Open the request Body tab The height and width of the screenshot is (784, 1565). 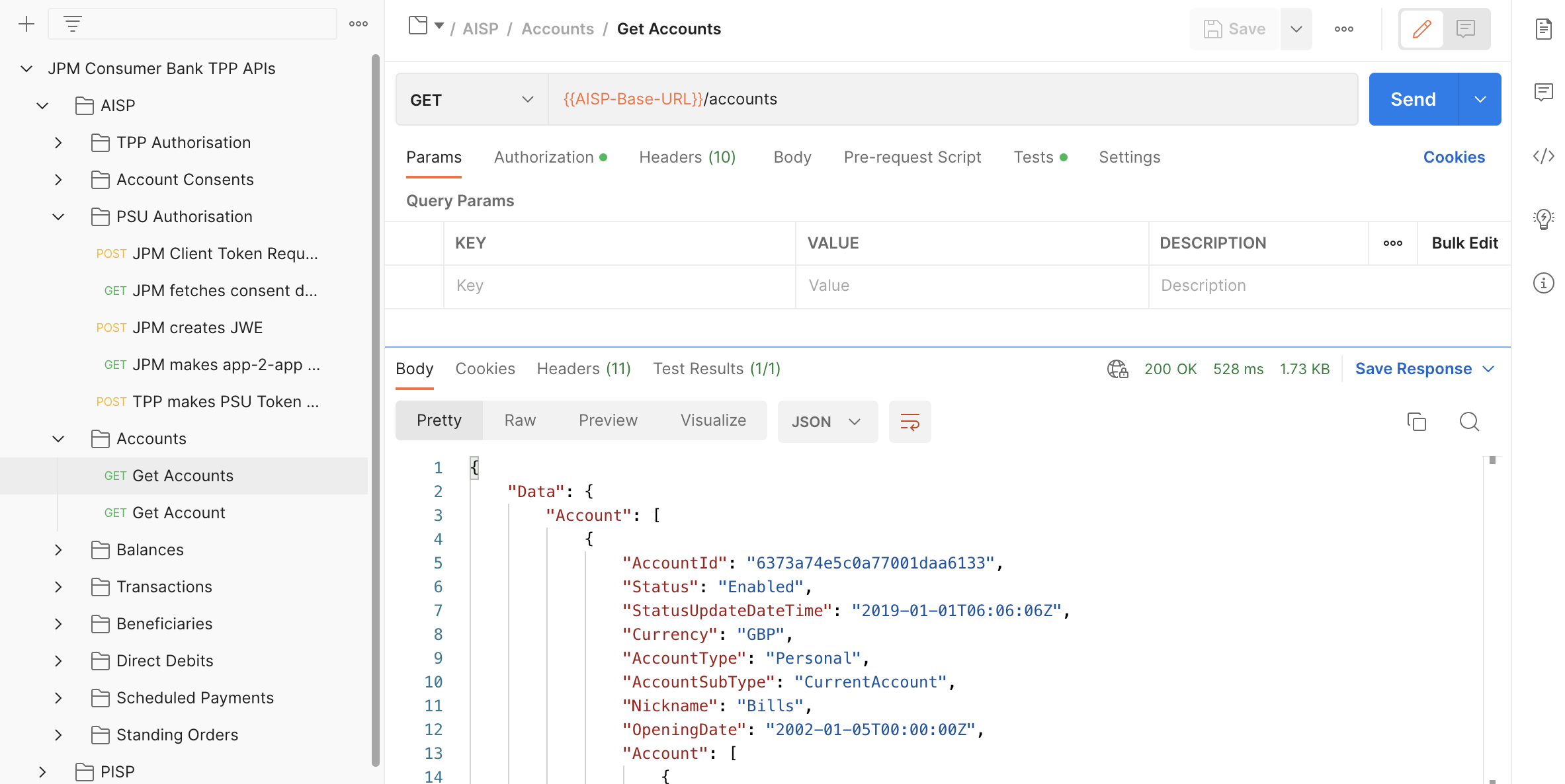pyautogui.click(x=792, y=157)
